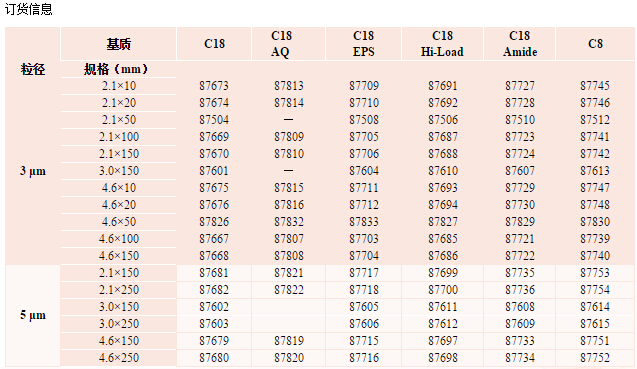Click part number 87813 under C18 AQ
637x369 pixels.
tap(288, 86)
